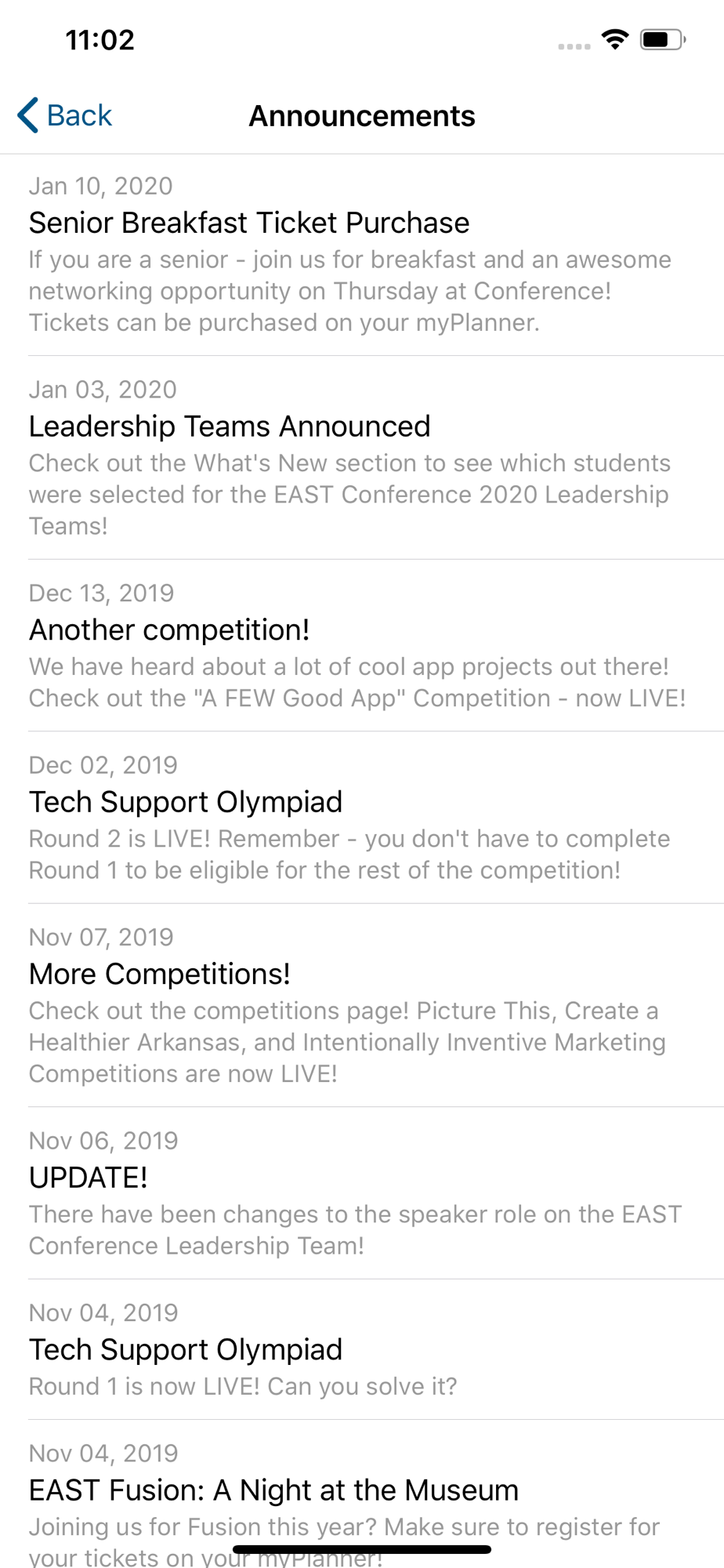Open EAST Fusion: A Night at the Museum
Screen dimensions: 724x1568
tap(273, 1490)
